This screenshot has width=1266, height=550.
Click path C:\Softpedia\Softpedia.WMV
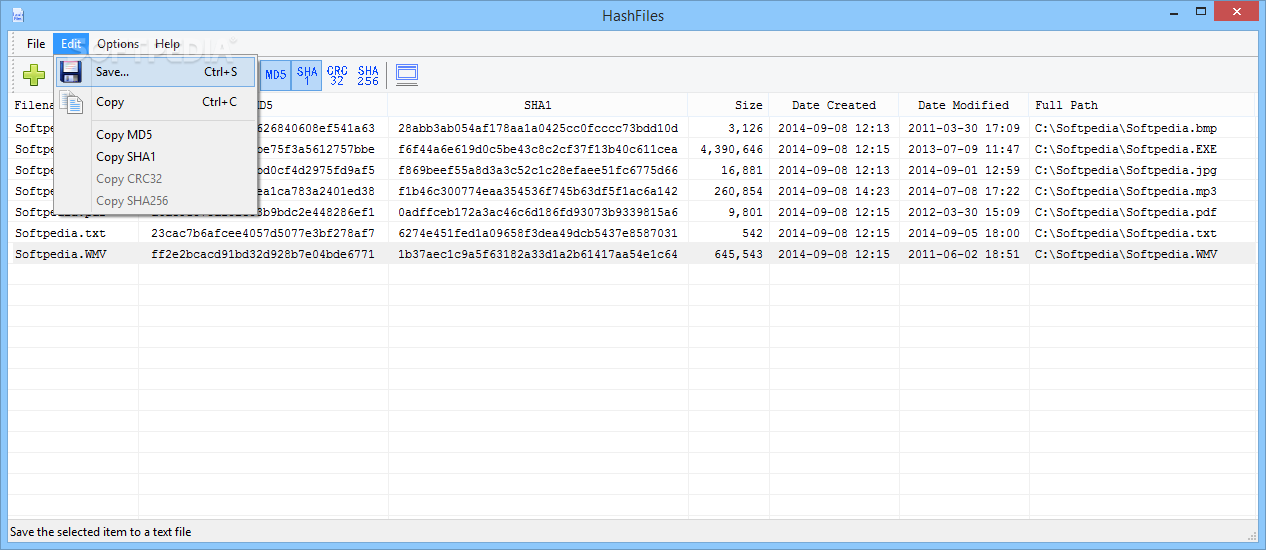pyautogui.click(x=1126, y=254)
